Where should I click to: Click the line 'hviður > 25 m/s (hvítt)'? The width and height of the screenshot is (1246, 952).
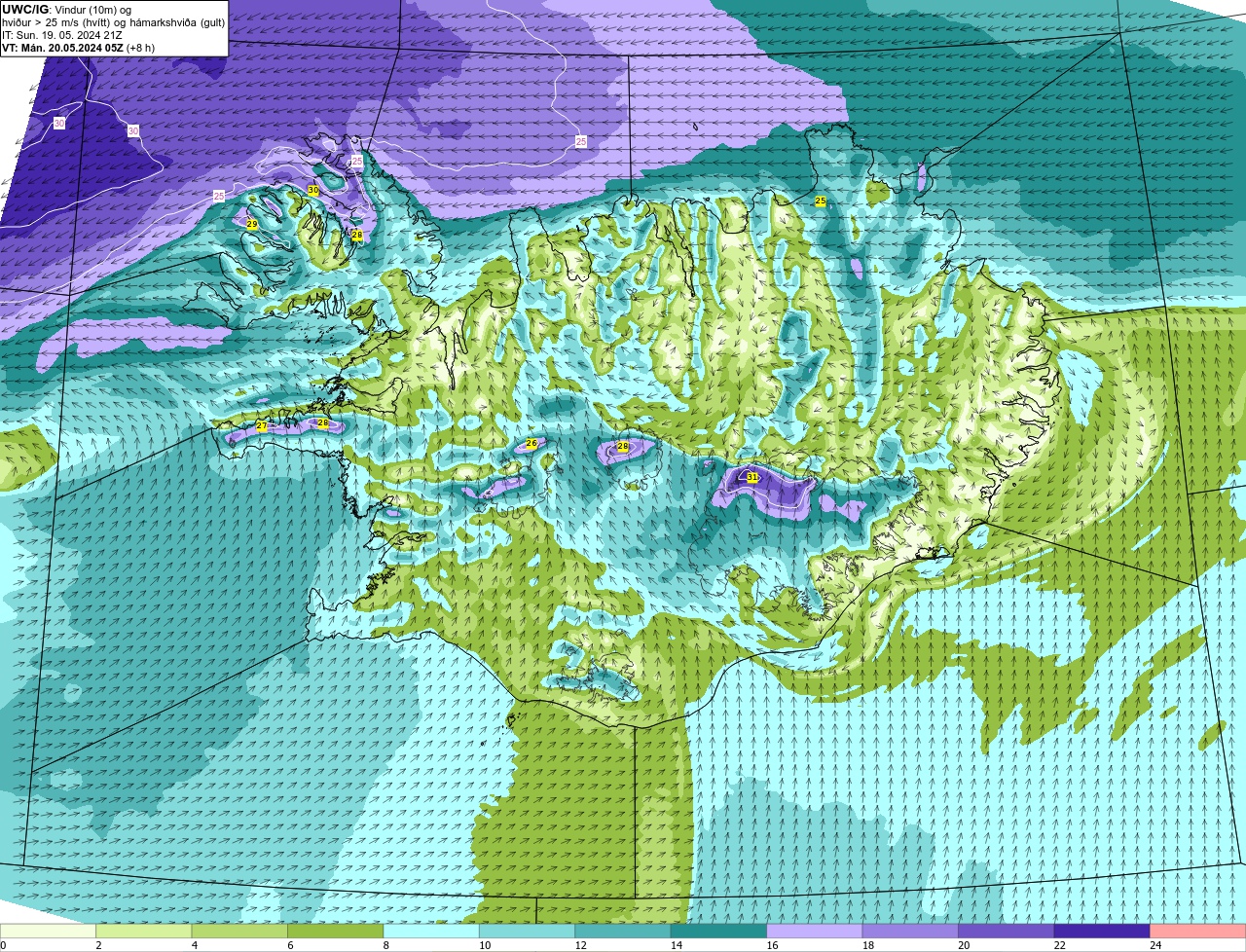[57, 22]
